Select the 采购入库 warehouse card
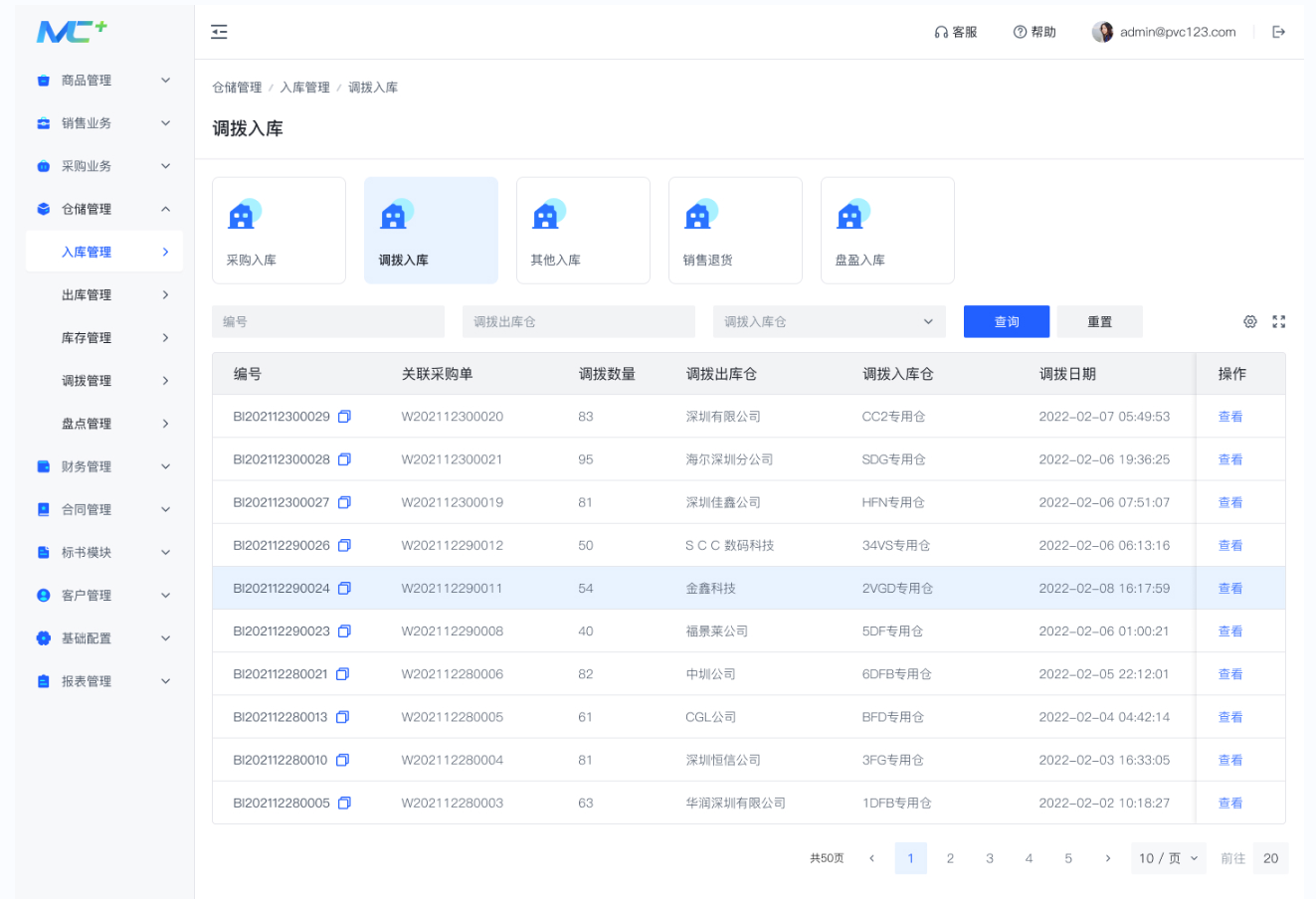This screenshot has height=899, width=1316. pos(279,231)
